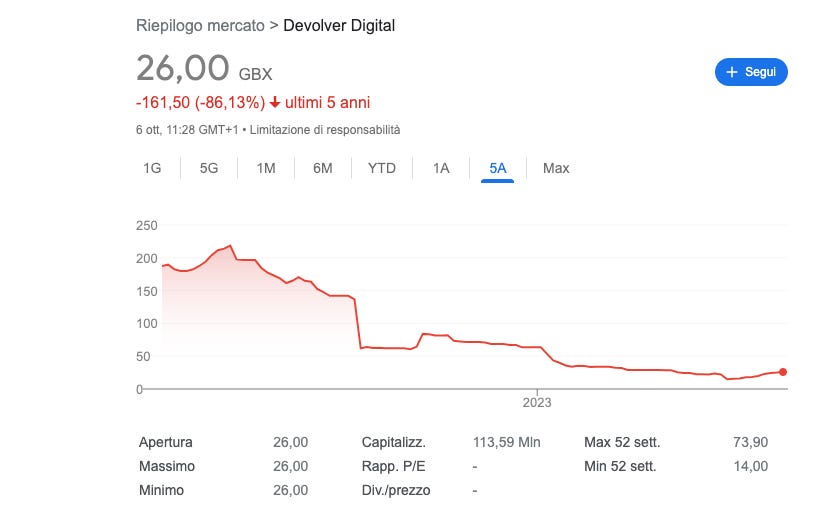Image resolution: width=837 pixels, height=514 pixels.
Task: Show the Max time range tab
Action: pos(556,168)
